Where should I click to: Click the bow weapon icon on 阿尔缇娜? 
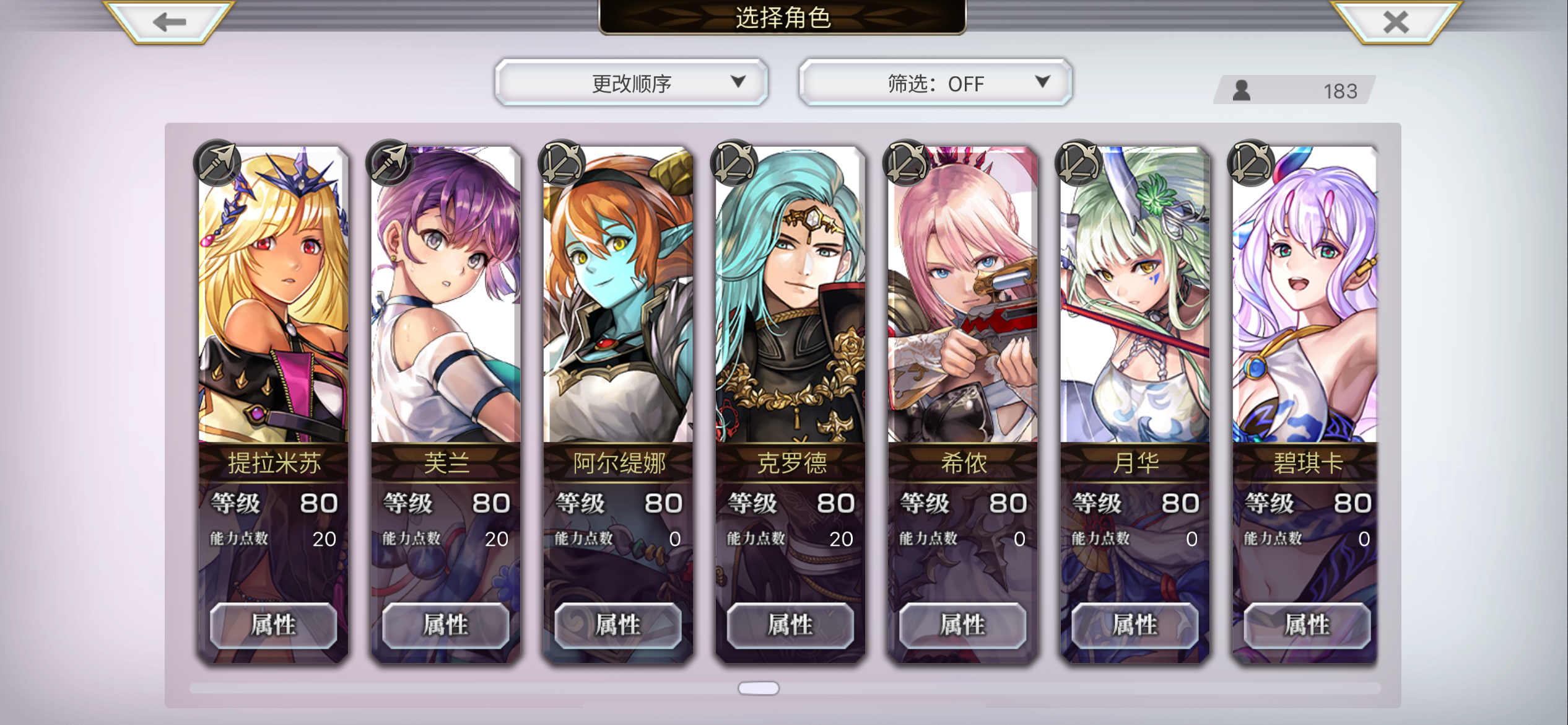coord(562,162)
